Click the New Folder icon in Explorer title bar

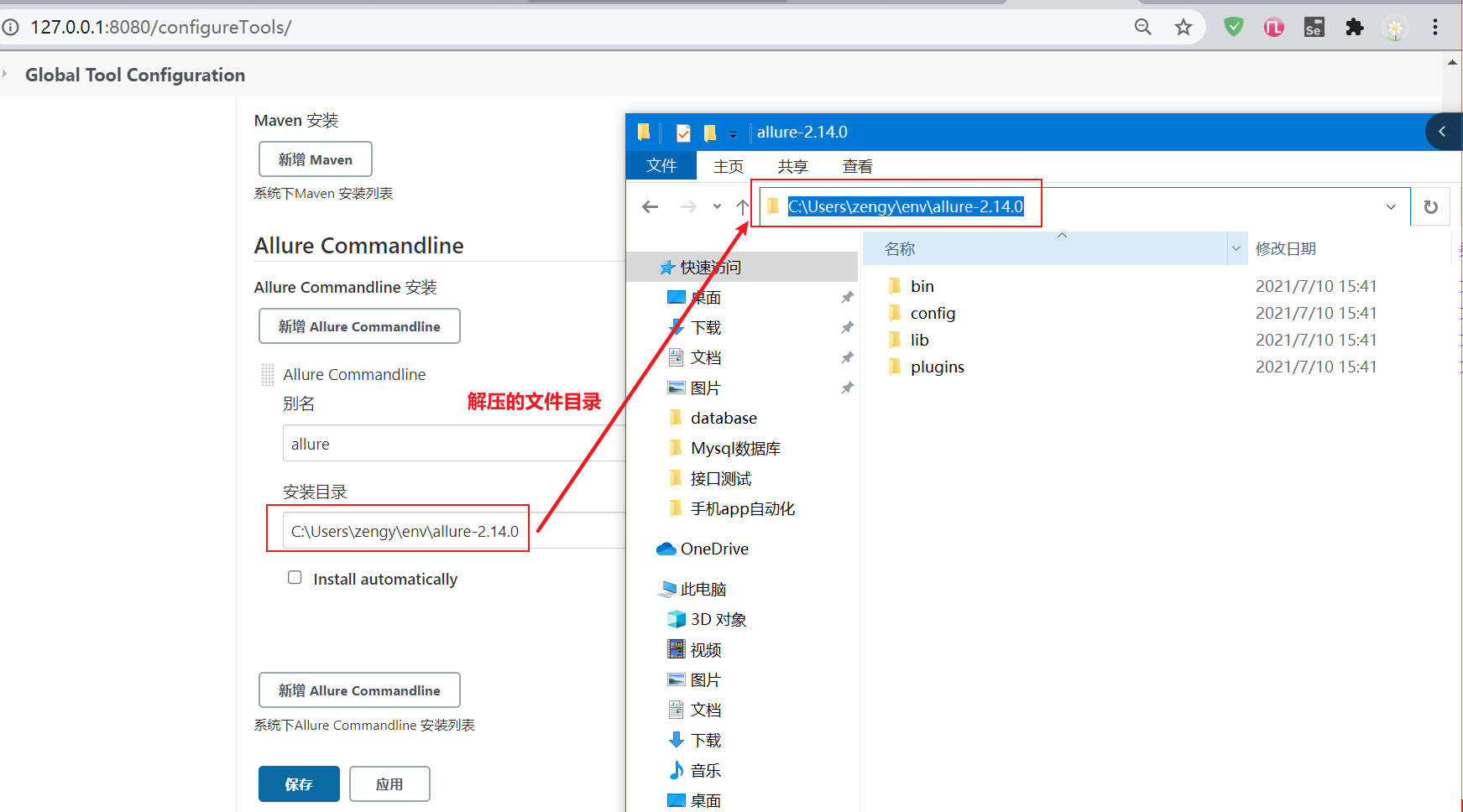pos(710,133)
